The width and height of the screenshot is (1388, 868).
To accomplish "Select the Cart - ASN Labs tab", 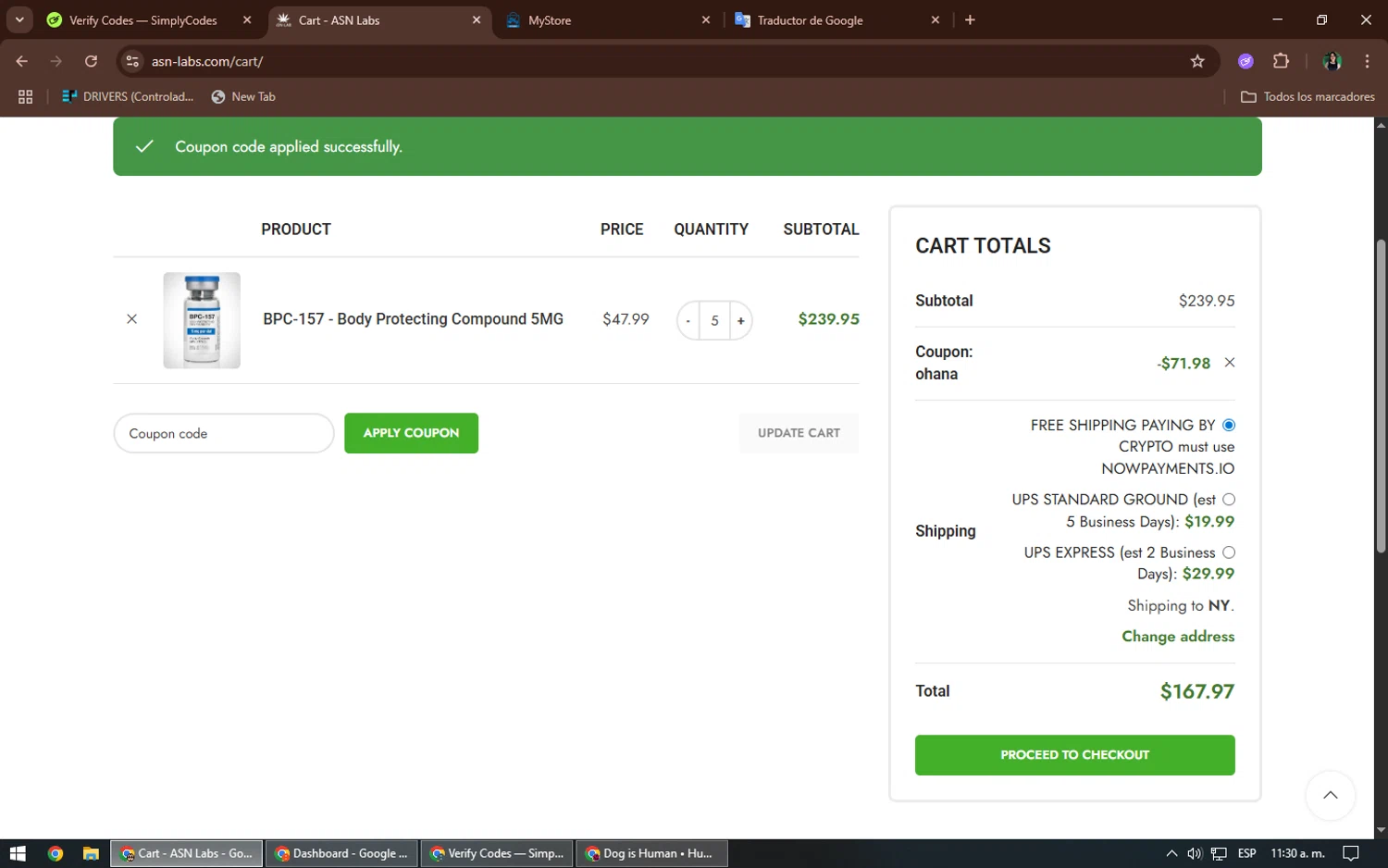I will tap(370, 20).
